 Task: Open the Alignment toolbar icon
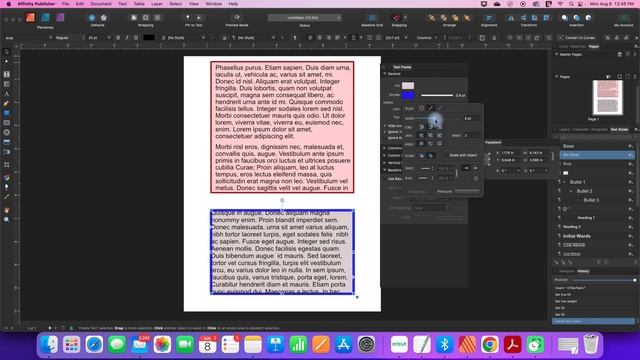(489, 18)
